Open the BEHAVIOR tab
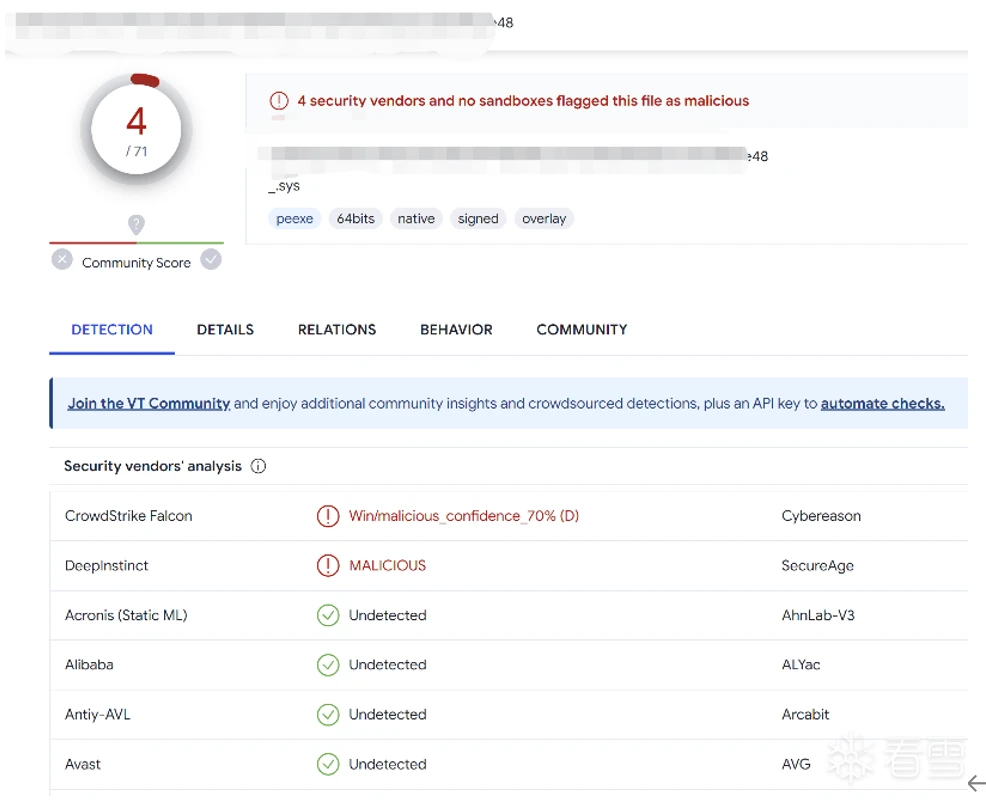Image resolution: width=986 pixels, height=807 pixels. [456, 330]
